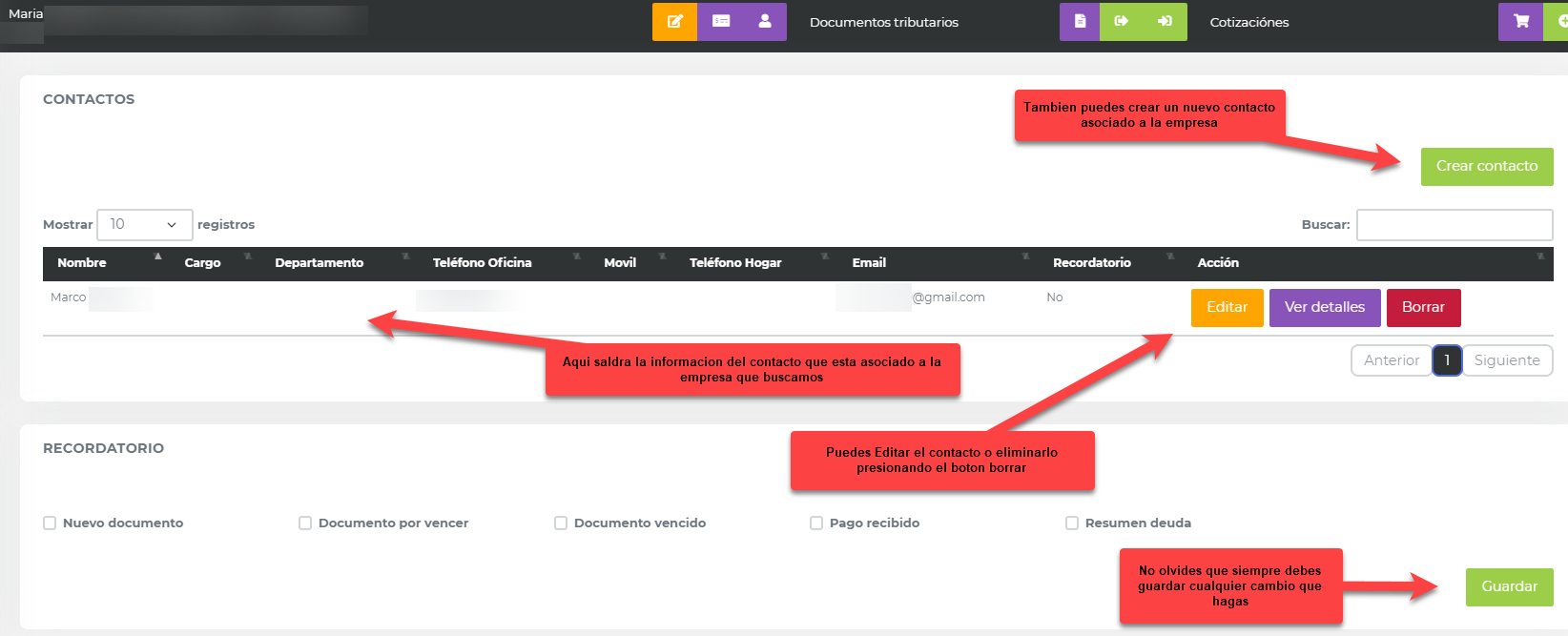Sort the table by Nombre column
The width and height of the screenshot is (1568, 636).
[82, 262]
